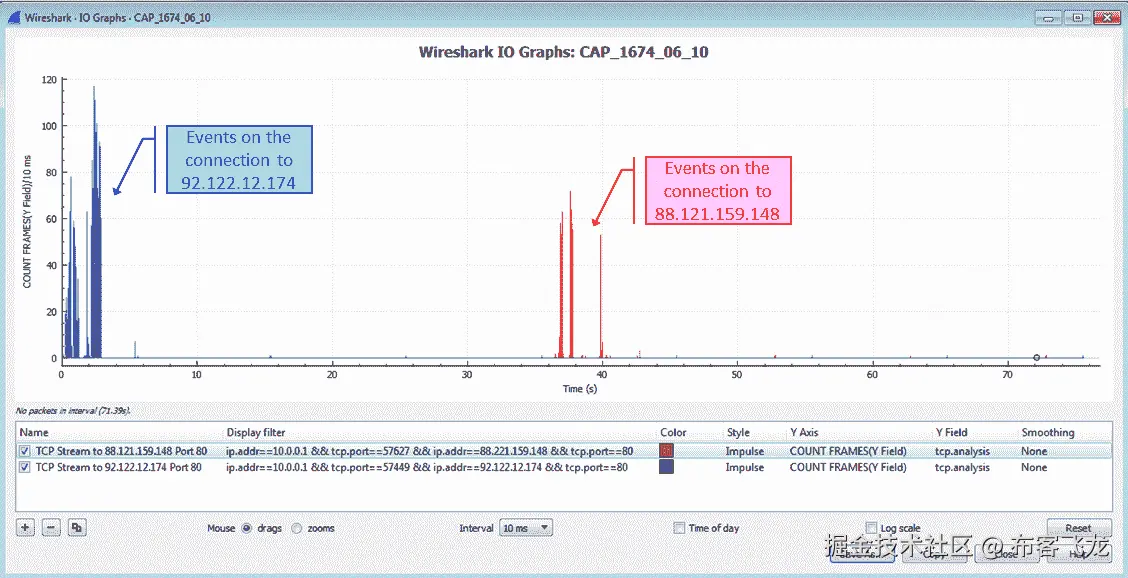This screenshot has height=578, width=1128.
Task: Duplicate the selected graph using copy icon
Action: point(77,528)
